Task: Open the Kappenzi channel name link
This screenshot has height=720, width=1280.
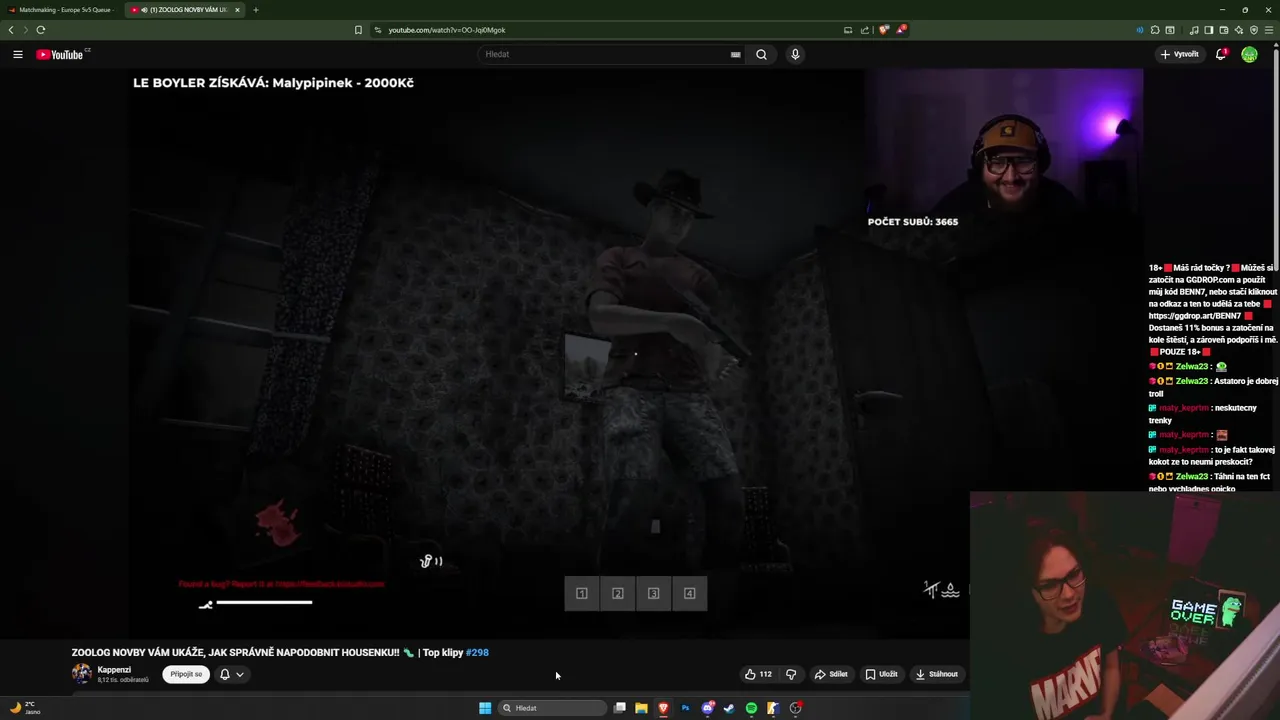Action: click(x=114, y=669)
